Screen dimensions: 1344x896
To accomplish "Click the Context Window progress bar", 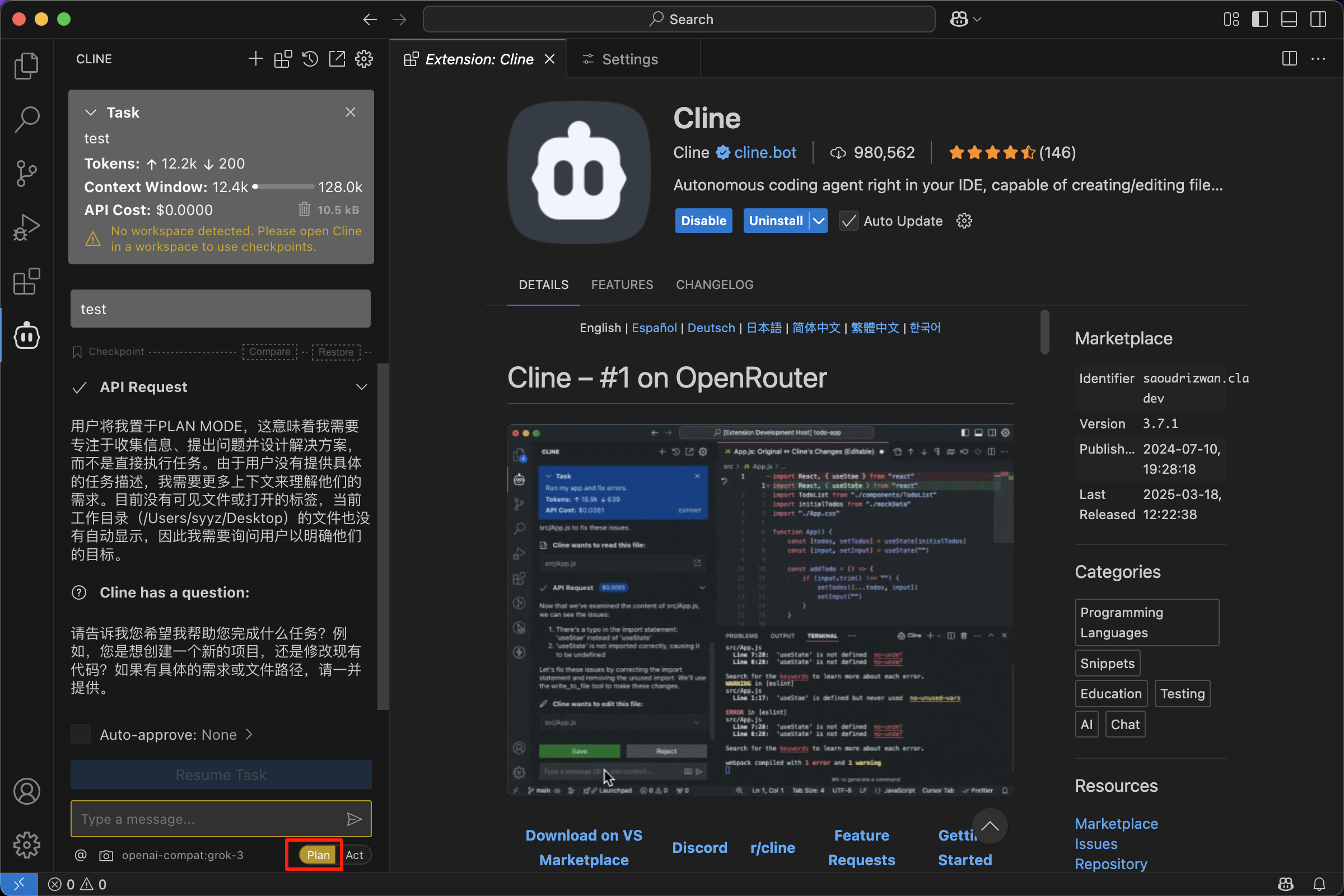I will click(283, 187).
